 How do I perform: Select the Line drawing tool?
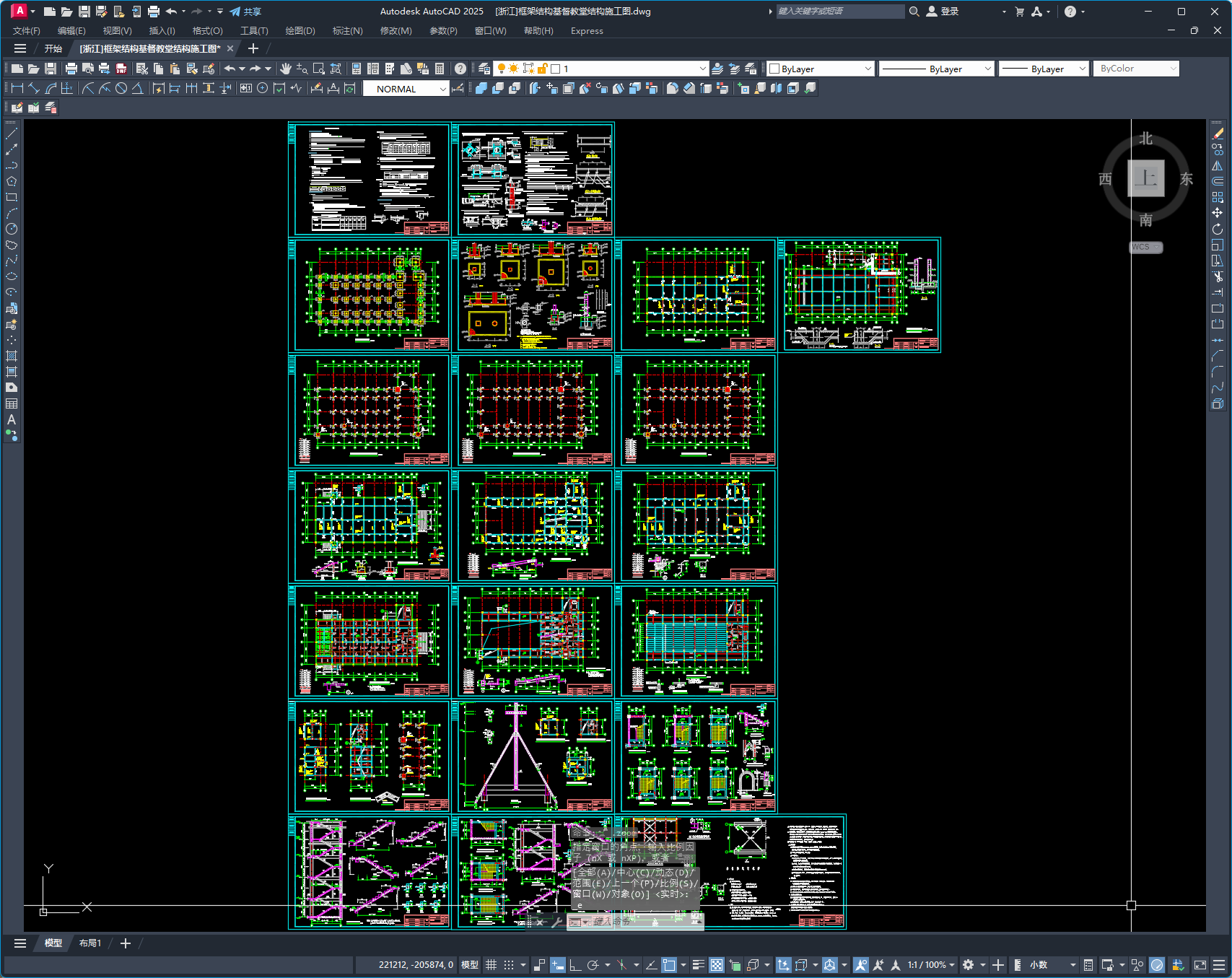point(12,134)
